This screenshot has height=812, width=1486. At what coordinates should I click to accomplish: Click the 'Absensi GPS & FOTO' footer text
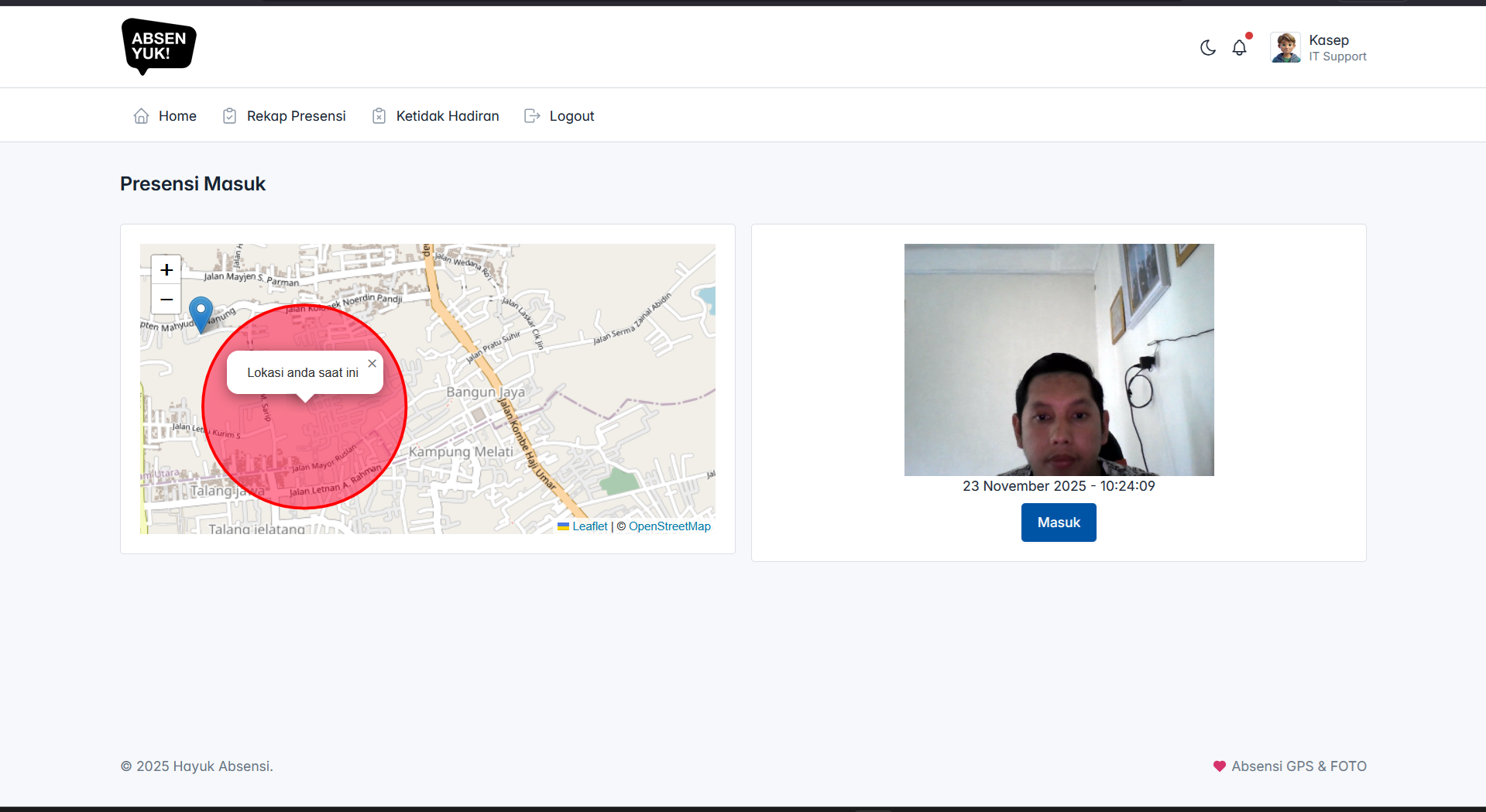coord(1299,766)
